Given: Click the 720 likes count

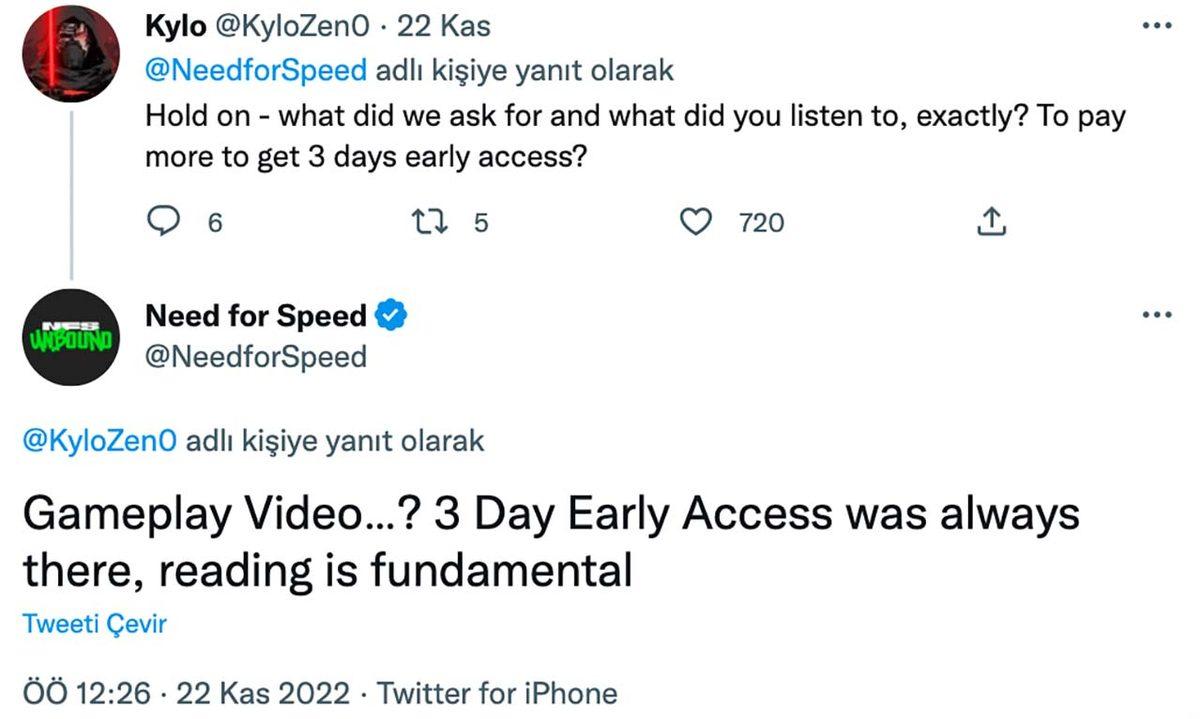Looking at the screenshot, I should point(761,223).
